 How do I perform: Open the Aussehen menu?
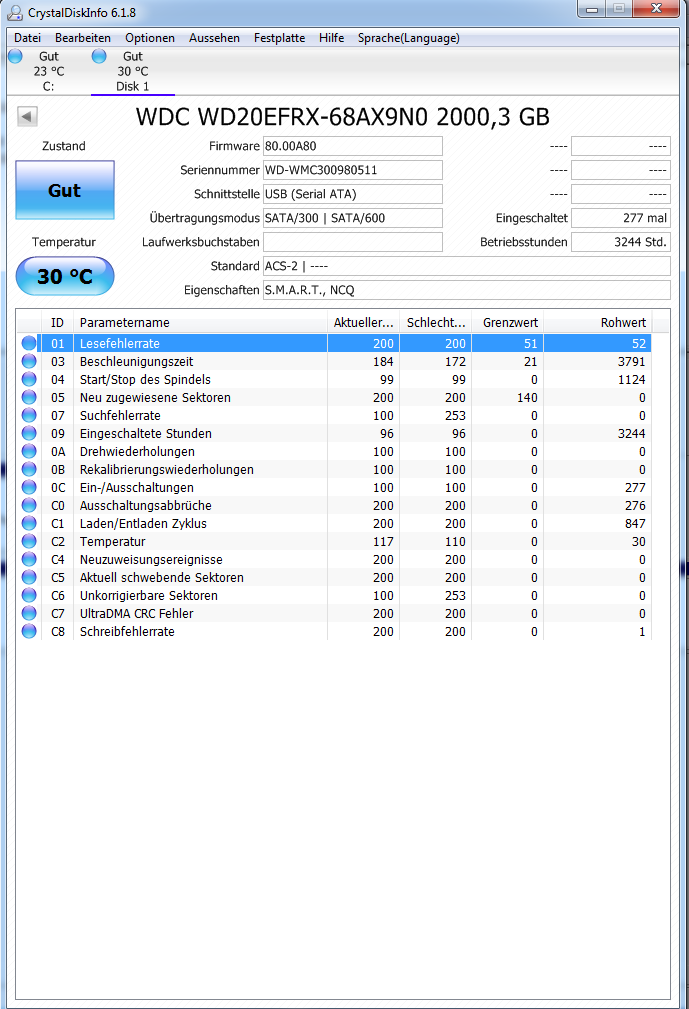click(214, 38)
